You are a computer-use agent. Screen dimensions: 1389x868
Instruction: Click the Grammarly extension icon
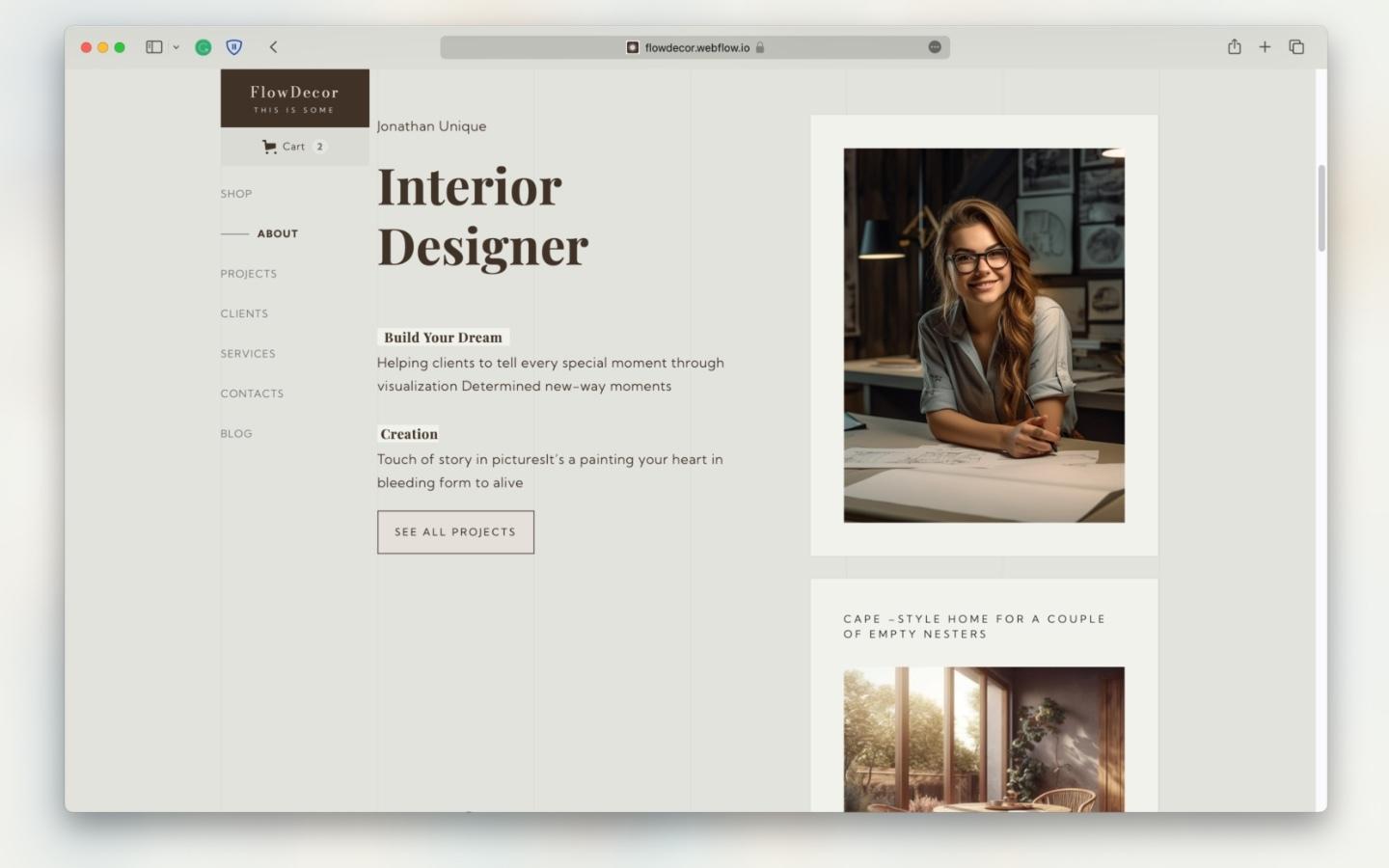click(x=203, y=46)
